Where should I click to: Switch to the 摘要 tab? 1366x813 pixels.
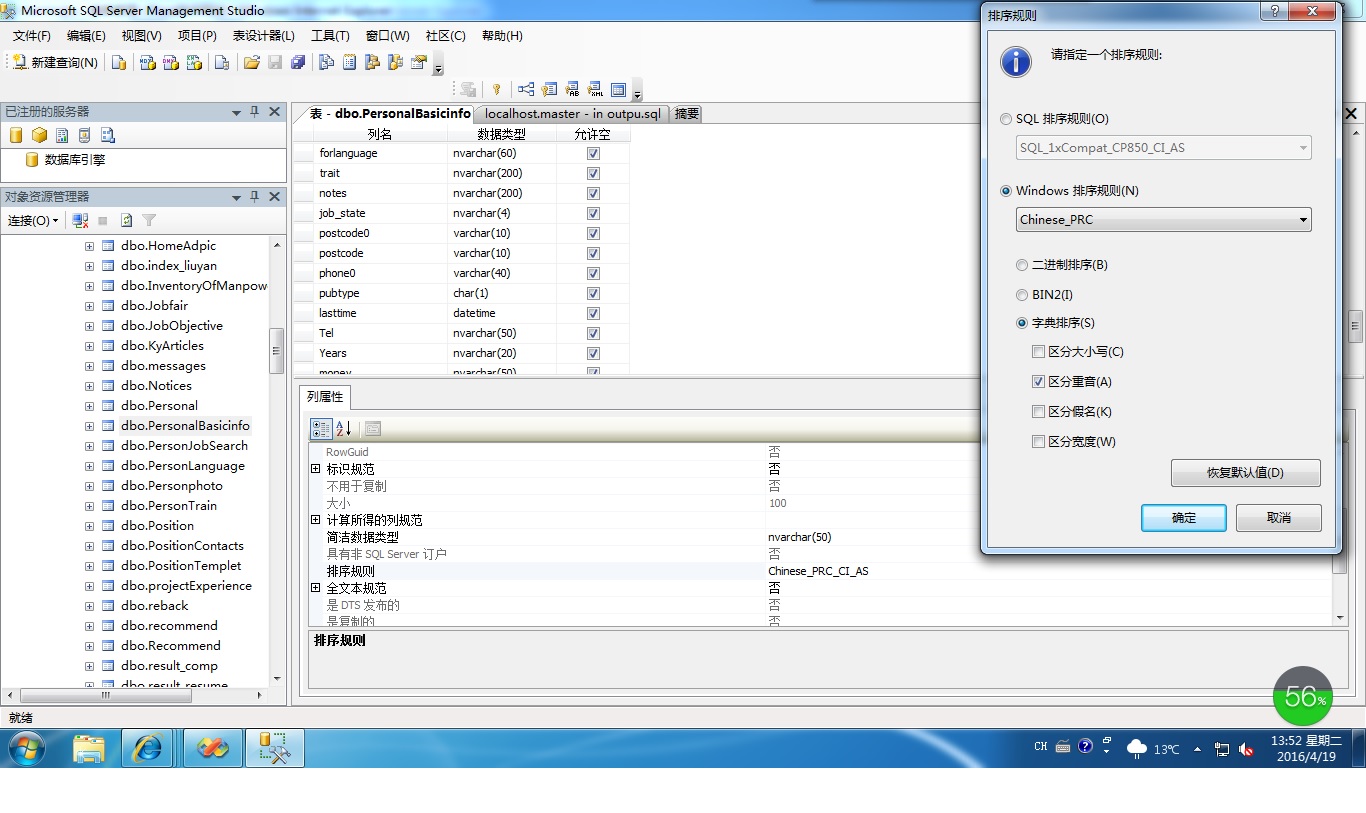686,114
